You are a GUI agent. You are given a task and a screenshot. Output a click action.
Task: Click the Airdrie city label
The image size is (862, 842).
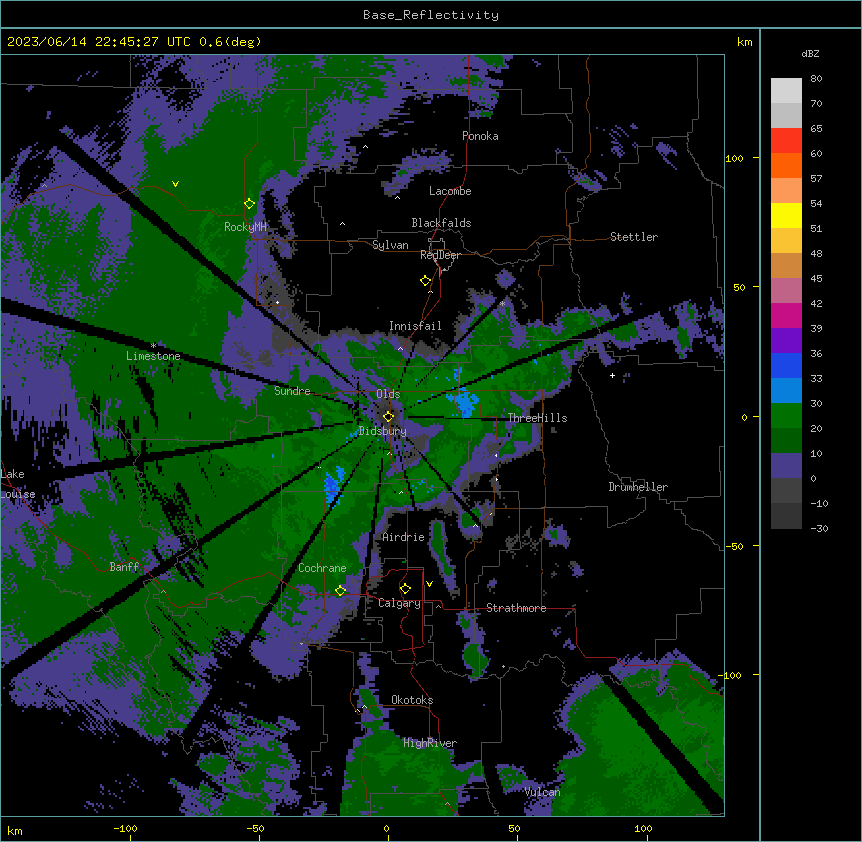[x=404, y=537]
